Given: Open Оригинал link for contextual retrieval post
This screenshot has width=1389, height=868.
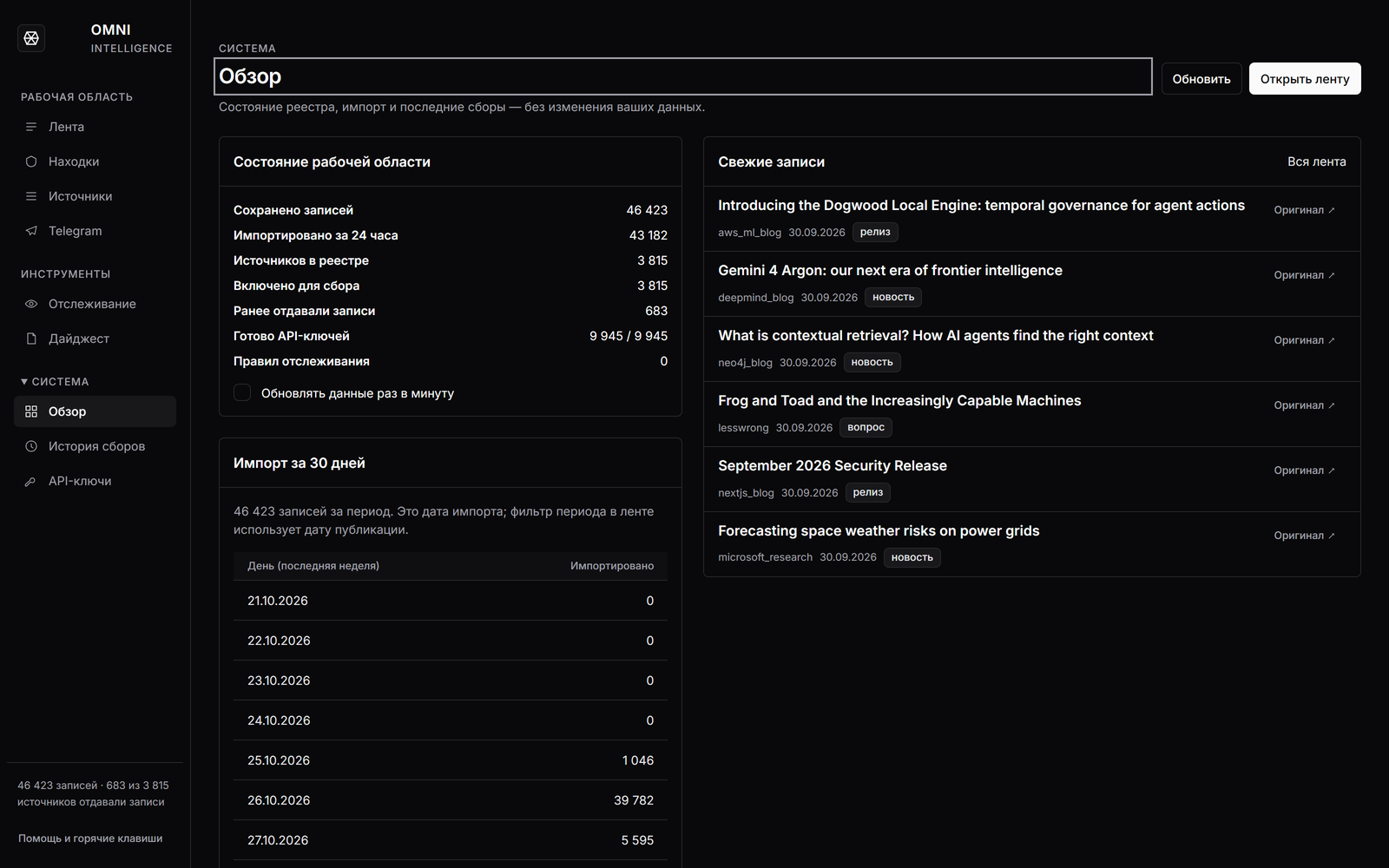Looking at the screenshot, I should coord(1304,340).
